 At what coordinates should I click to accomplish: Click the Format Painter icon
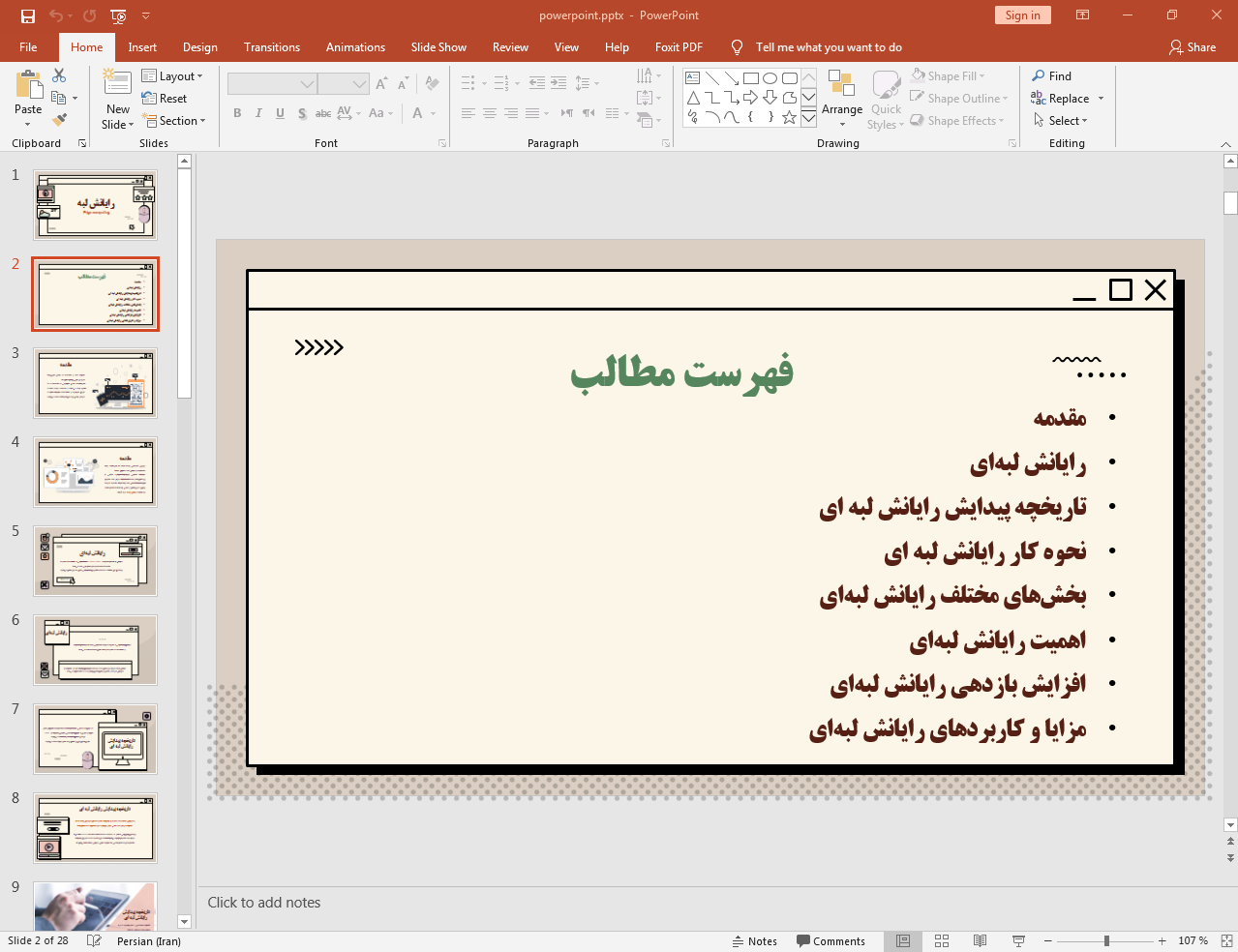pos(58,118)
